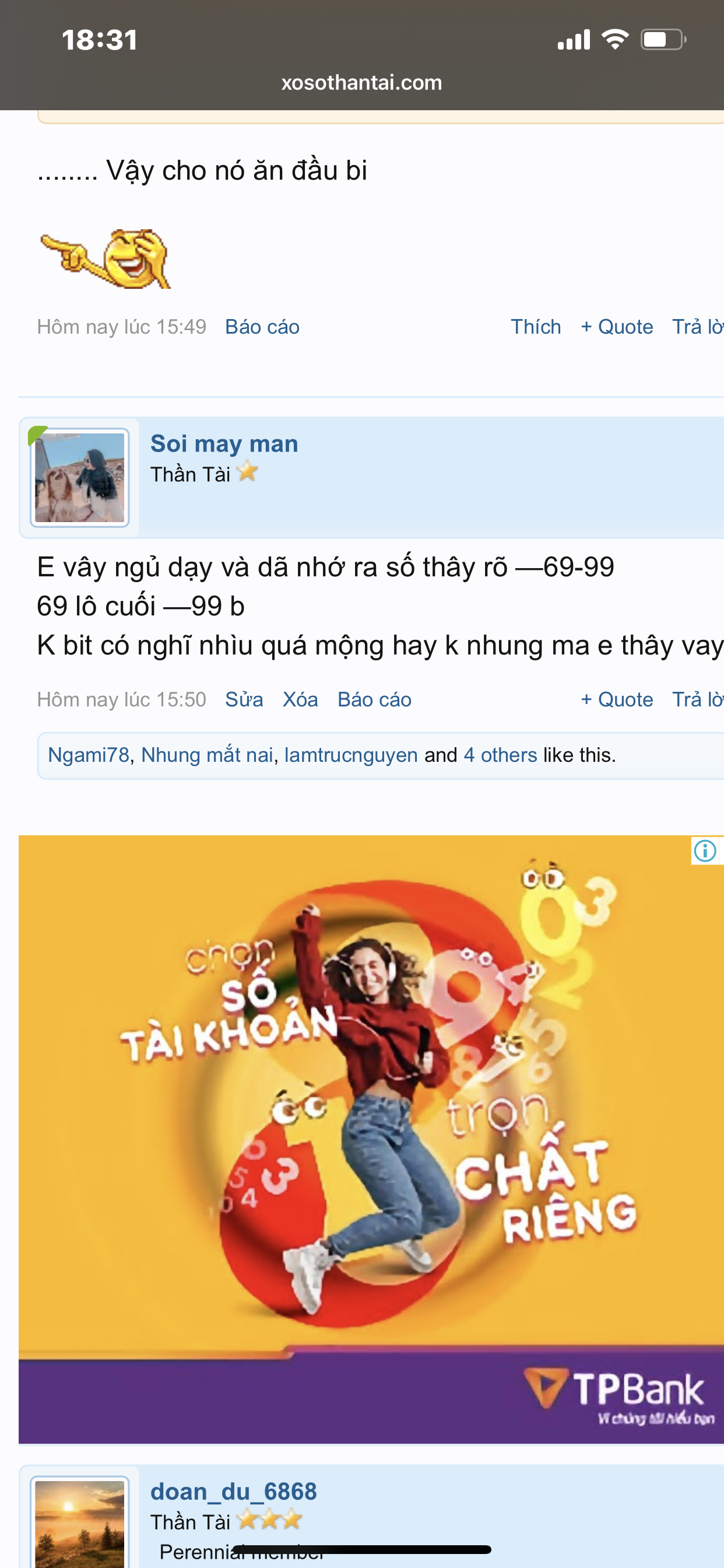Click Thích to like the post
Image resolution: width=724 pixels, height=1568 pixels.
pyautogui.click(x=535, y=327)
